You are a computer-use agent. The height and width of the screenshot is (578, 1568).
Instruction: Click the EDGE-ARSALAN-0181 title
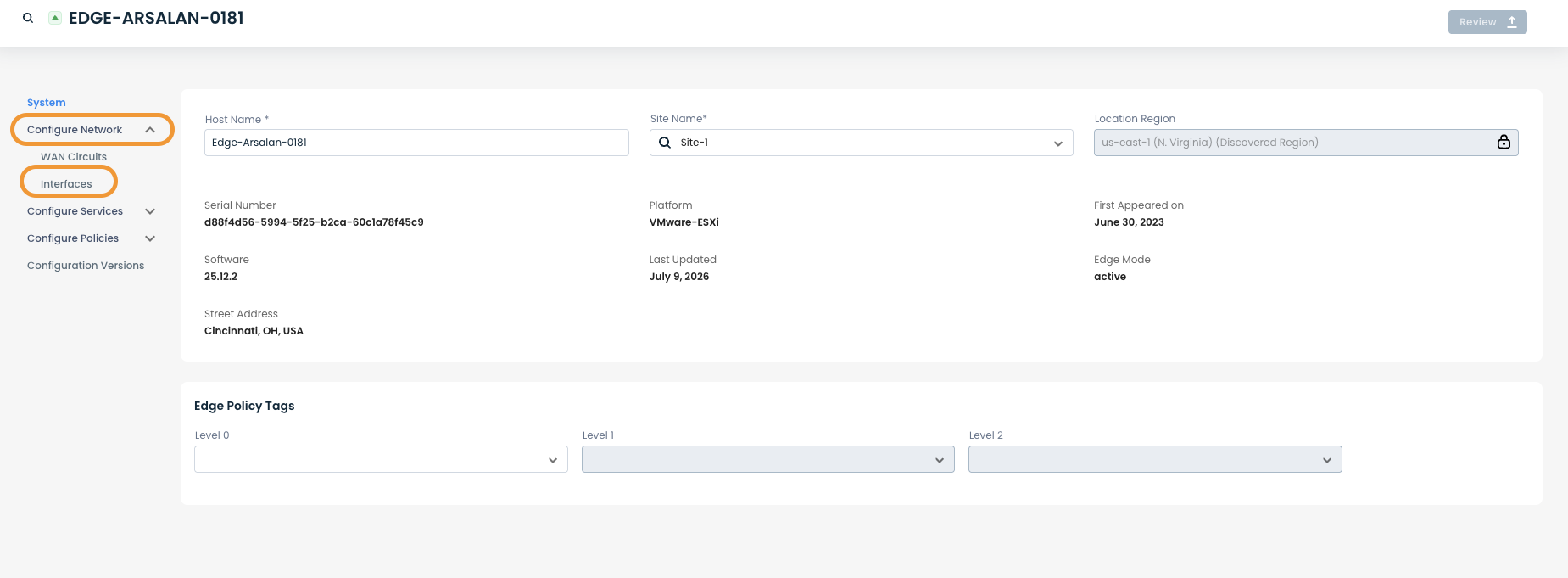tap(156, 18)
